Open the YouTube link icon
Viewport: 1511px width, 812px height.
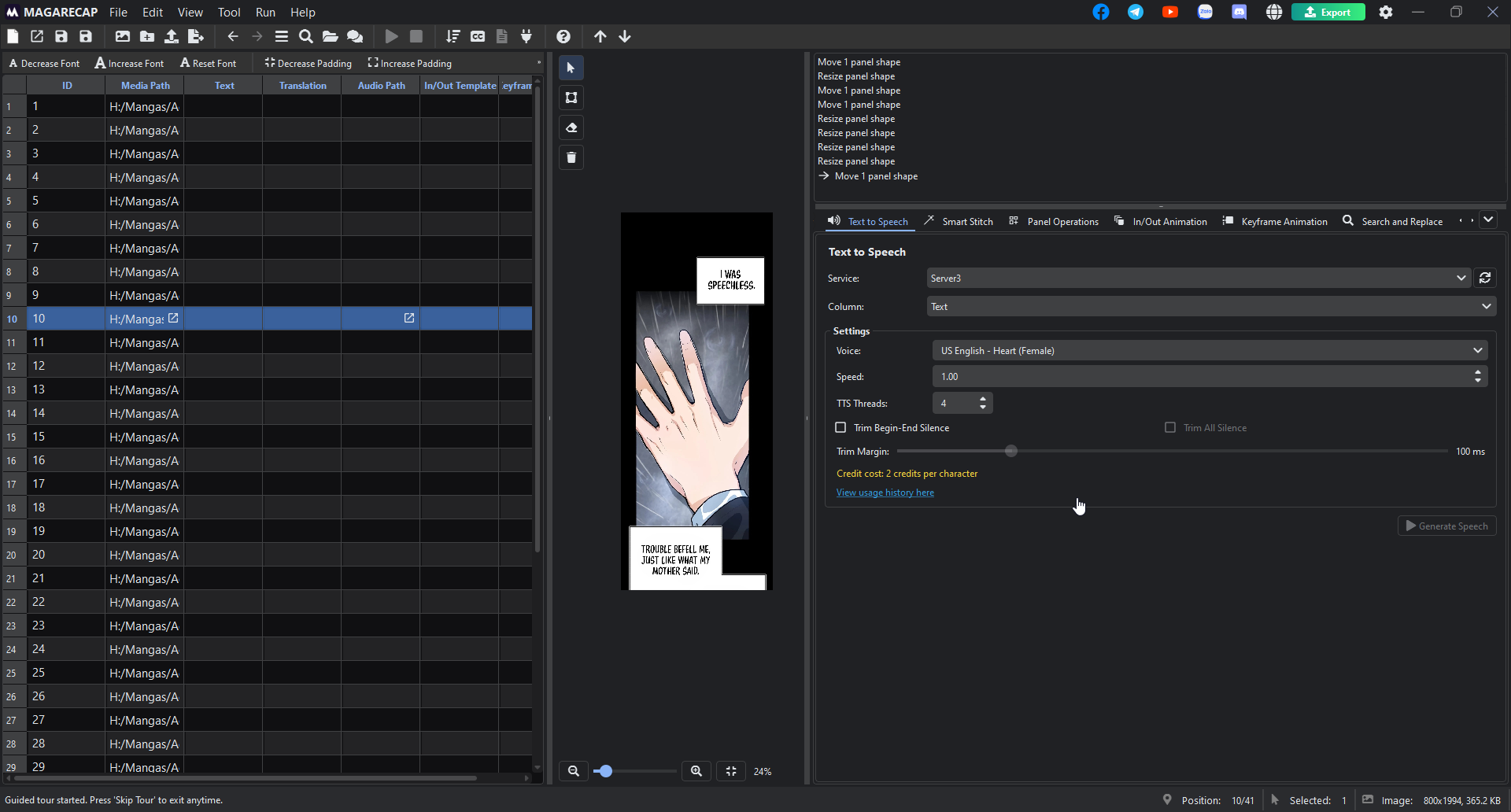[x=1170, y=12]
